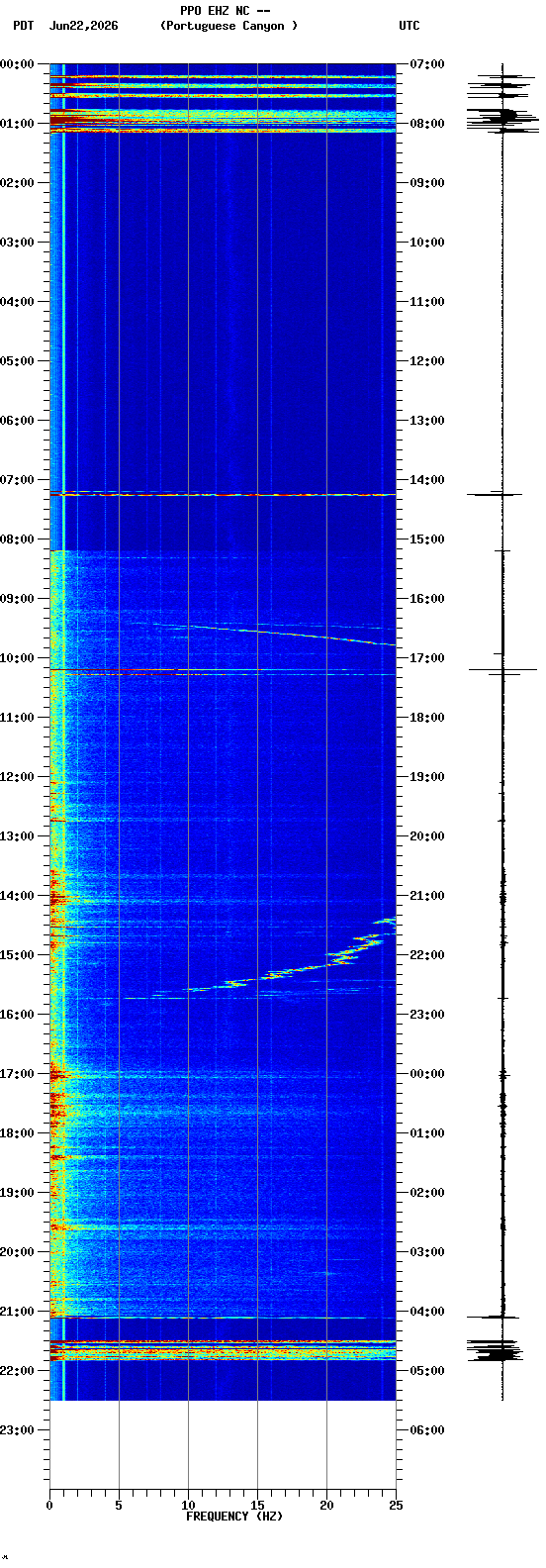Select the '(Portuguese Canyon )' subtitle
This screenshot has width=546, height=1568.
tap(228, 26)
